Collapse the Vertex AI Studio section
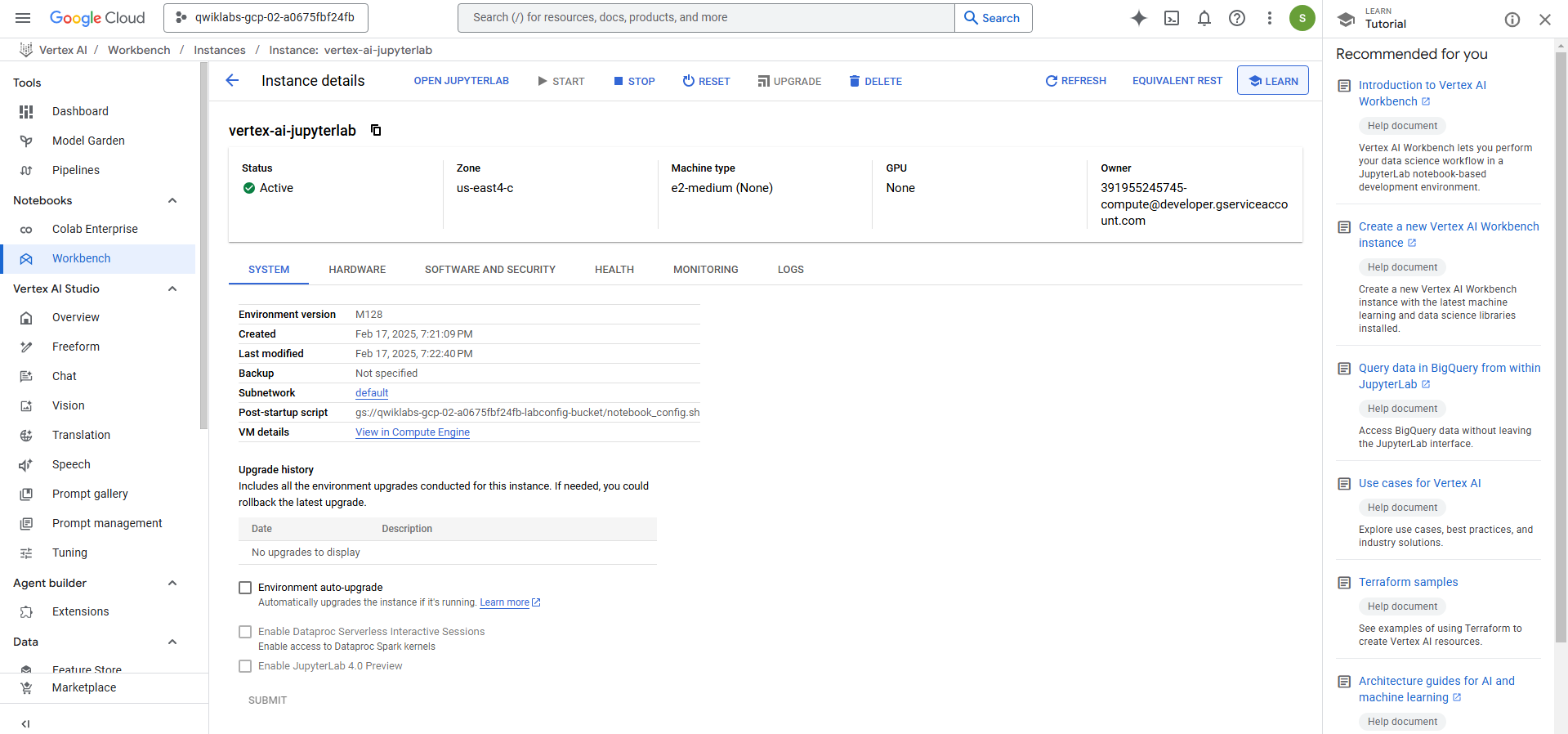The height and width of the screenshot is (734, 1568). (172, 289)
